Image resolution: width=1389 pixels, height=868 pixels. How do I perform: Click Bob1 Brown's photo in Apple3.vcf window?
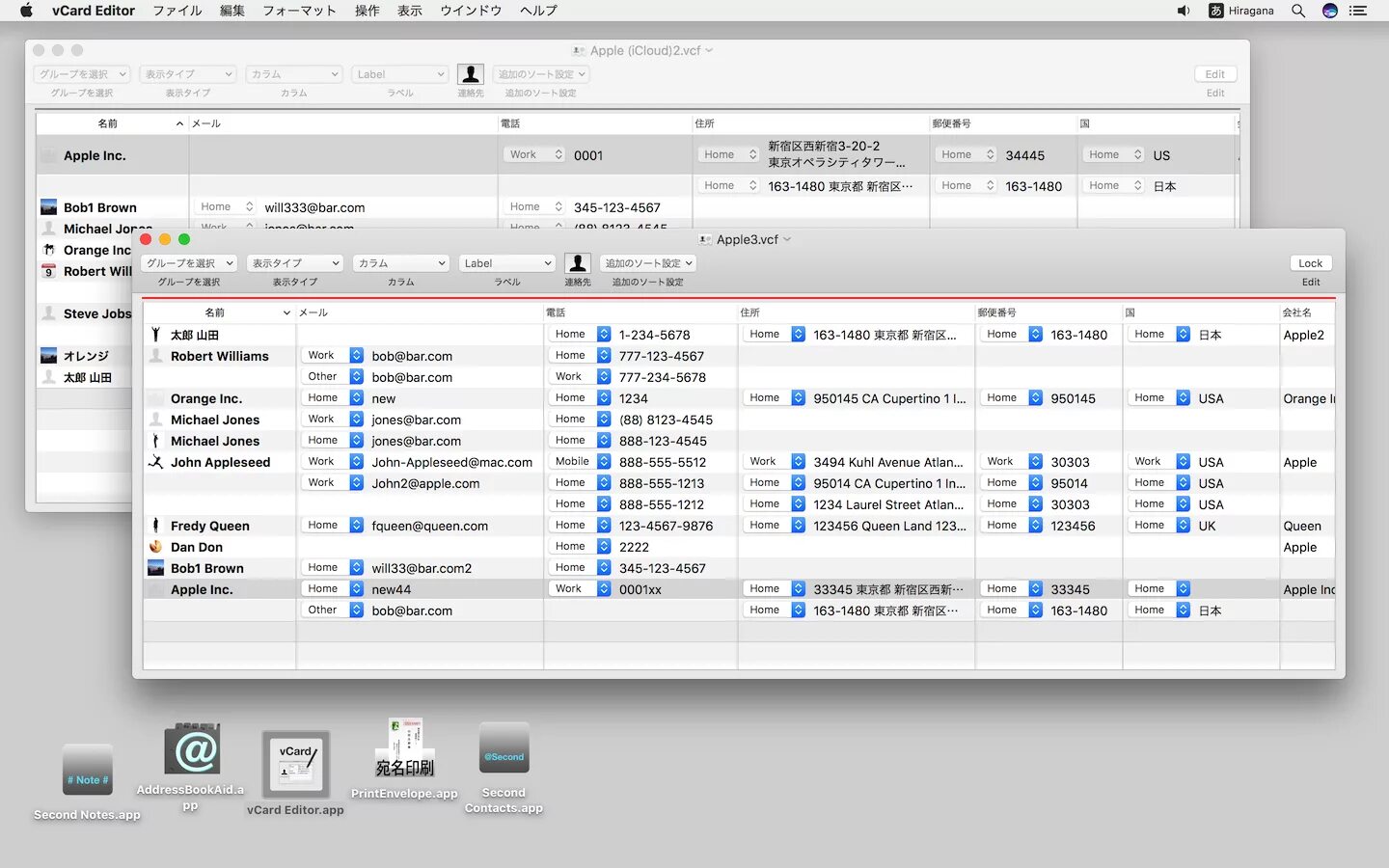coord(155,568)
